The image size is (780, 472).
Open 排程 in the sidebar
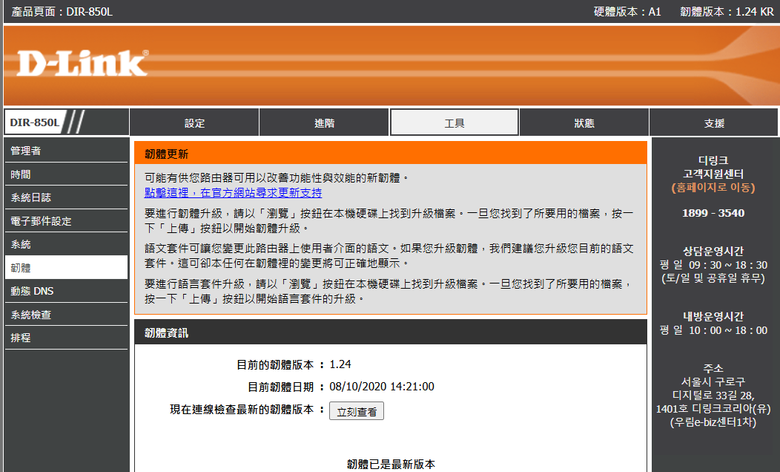coord(66,338)
